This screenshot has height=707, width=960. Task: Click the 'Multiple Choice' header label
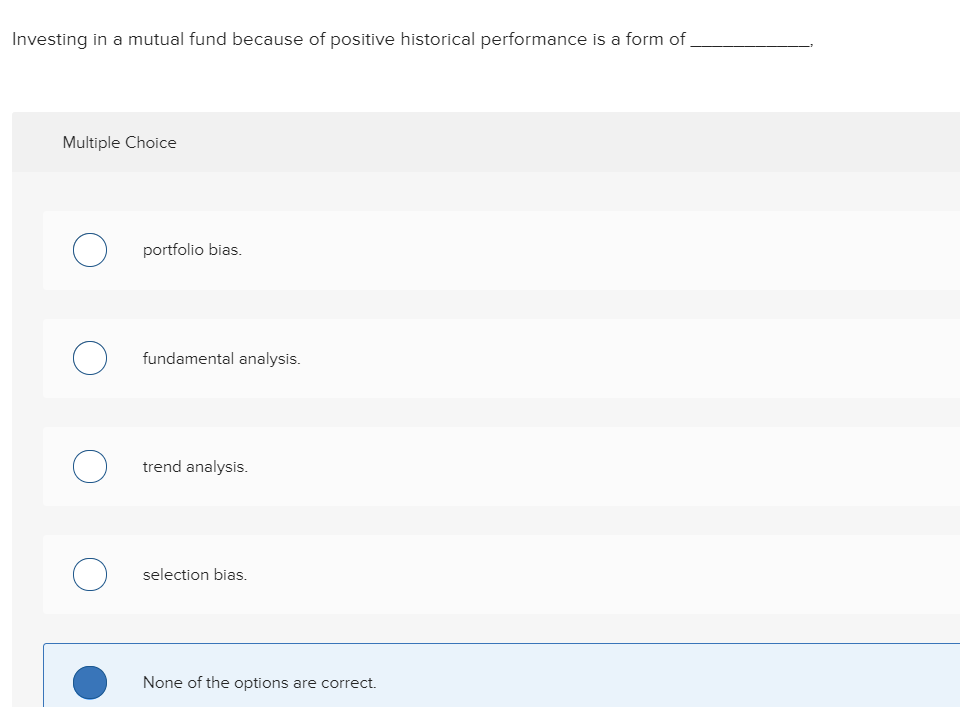119,143
